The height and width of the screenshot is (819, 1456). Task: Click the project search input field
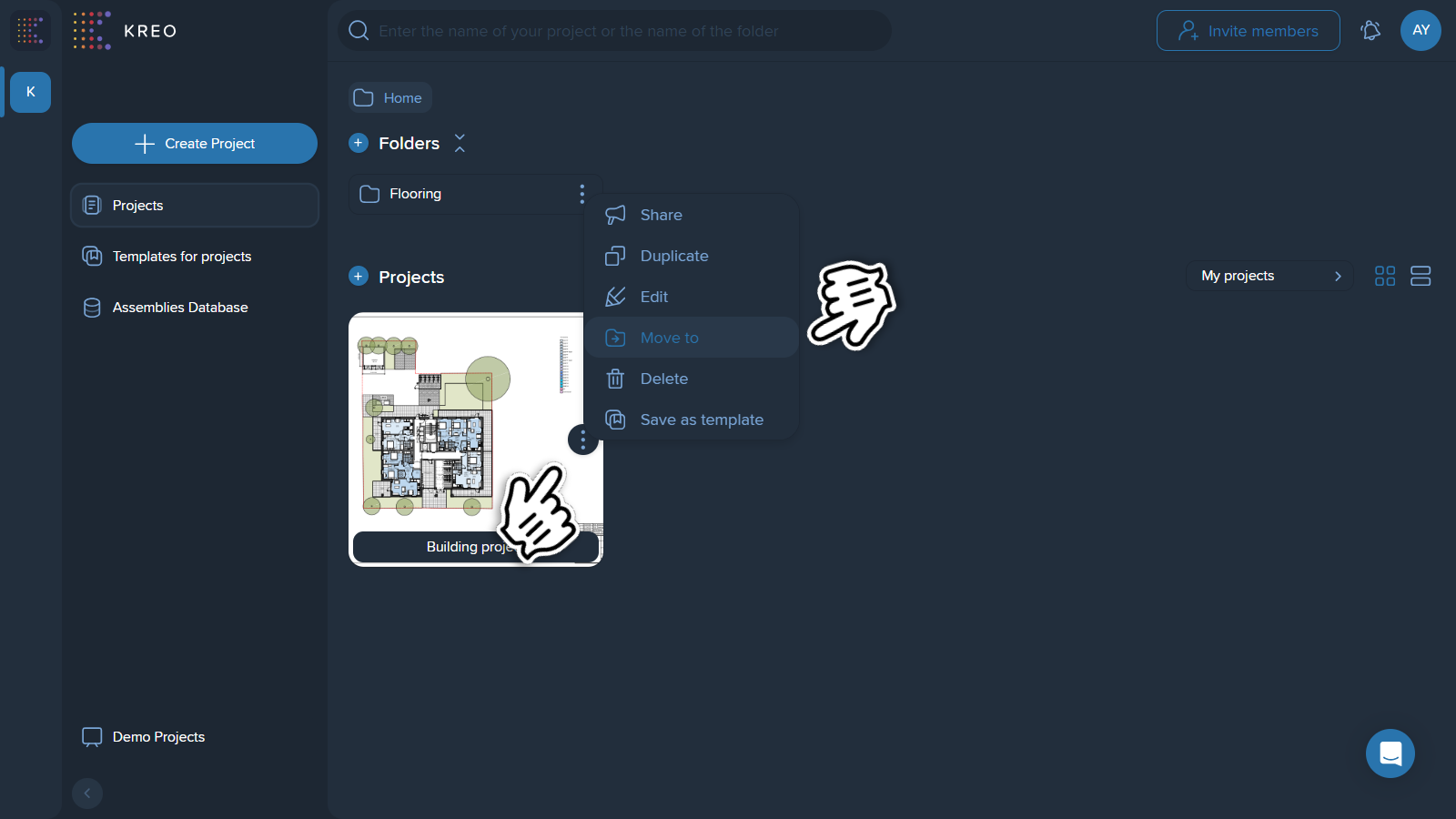(615, 31)
